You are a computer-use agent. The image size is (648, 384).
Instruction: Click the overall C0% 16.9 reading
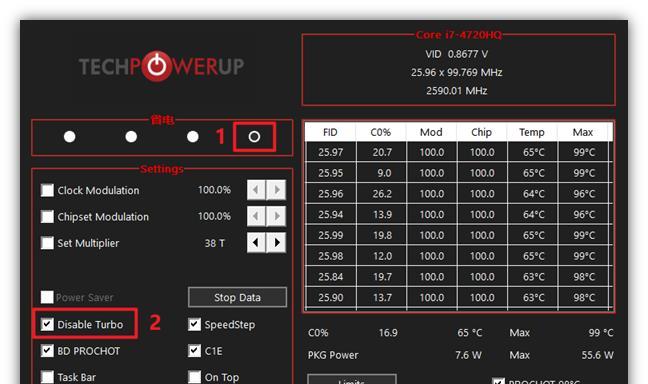(x=388, y=333)
